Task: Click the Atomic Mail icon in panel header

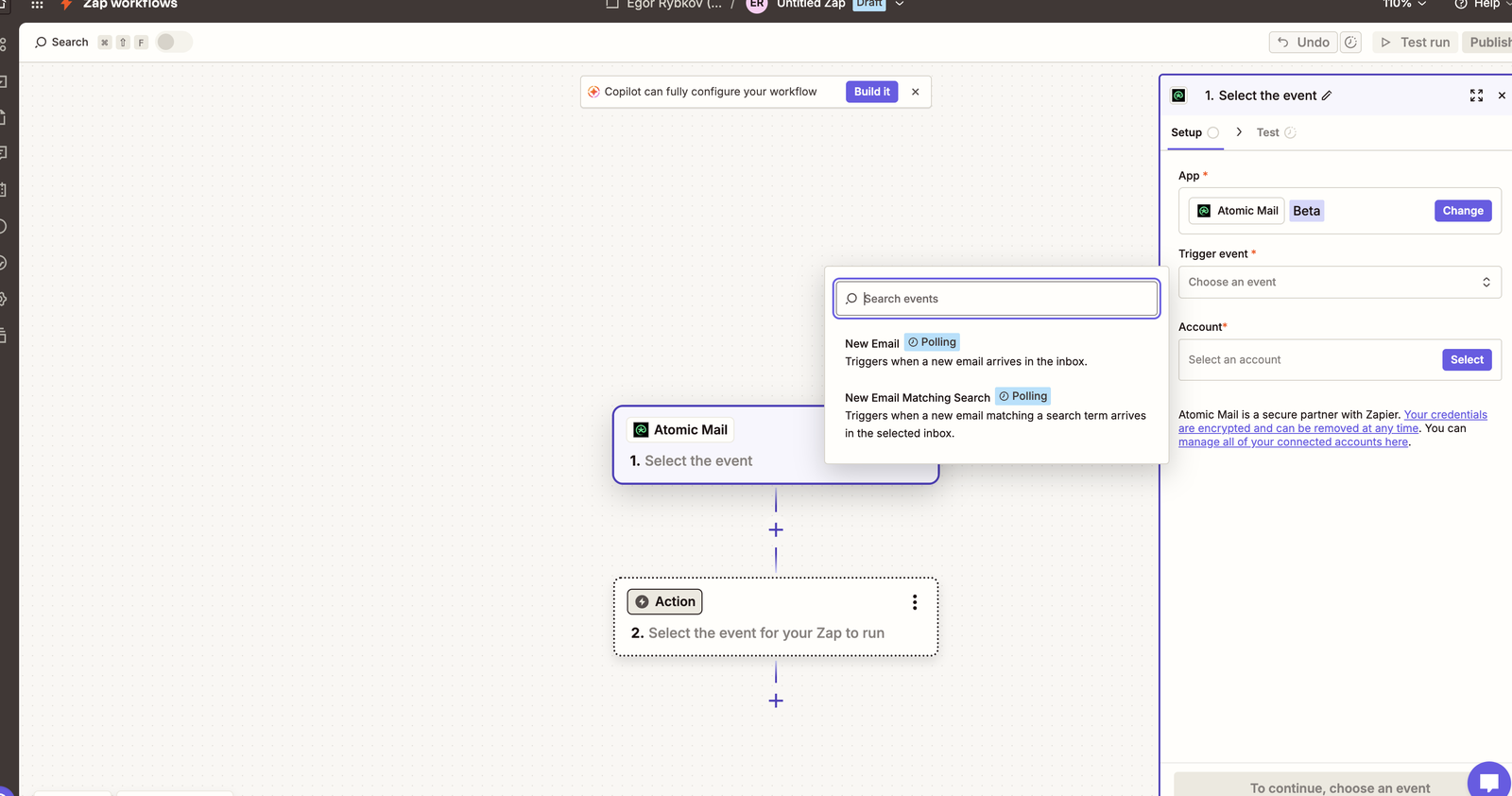Action: click(x=1178, y=95)
